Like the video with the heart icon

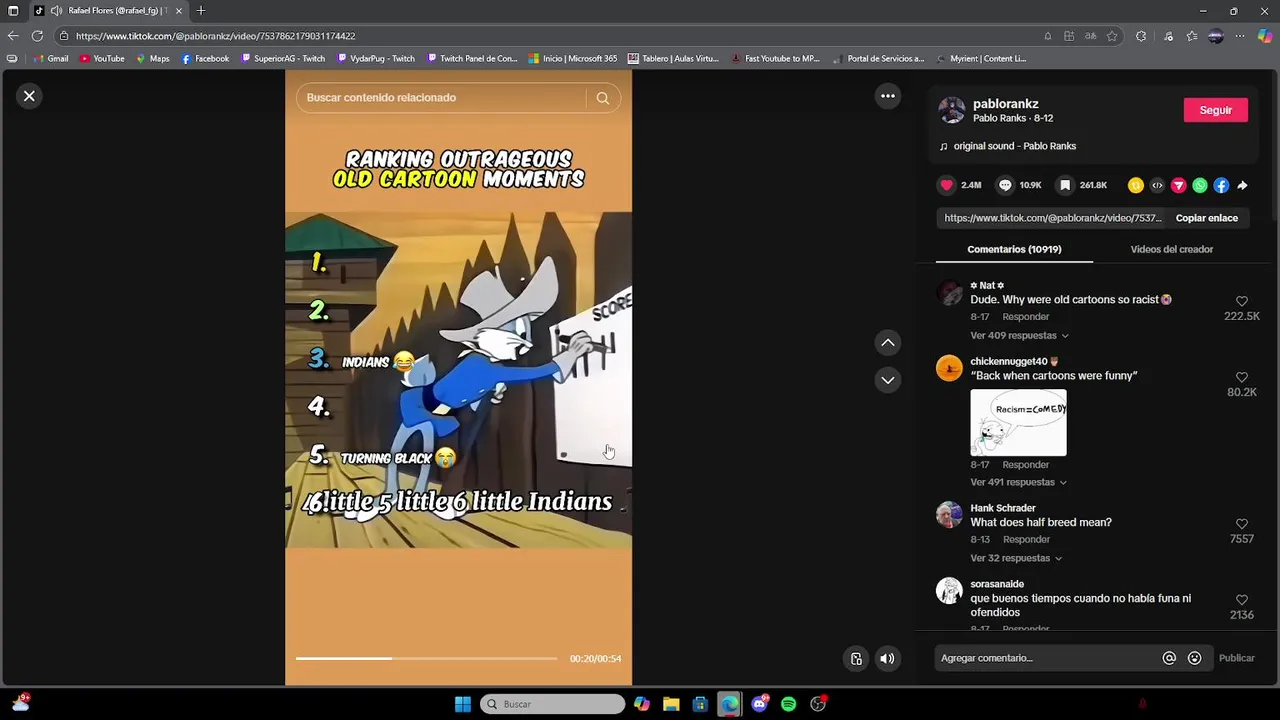pyautogui.click(x=946, y=185)
